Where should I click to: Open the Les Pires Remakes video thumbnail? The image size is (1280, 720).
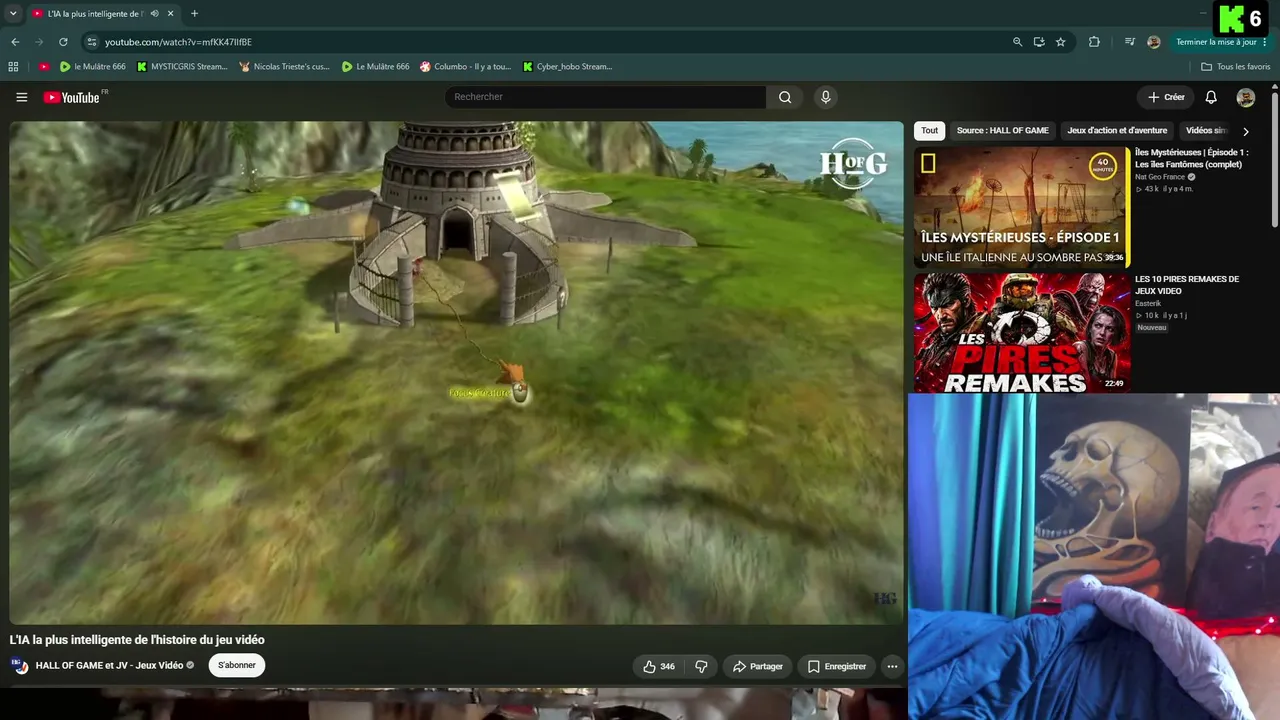point(1021,333)
